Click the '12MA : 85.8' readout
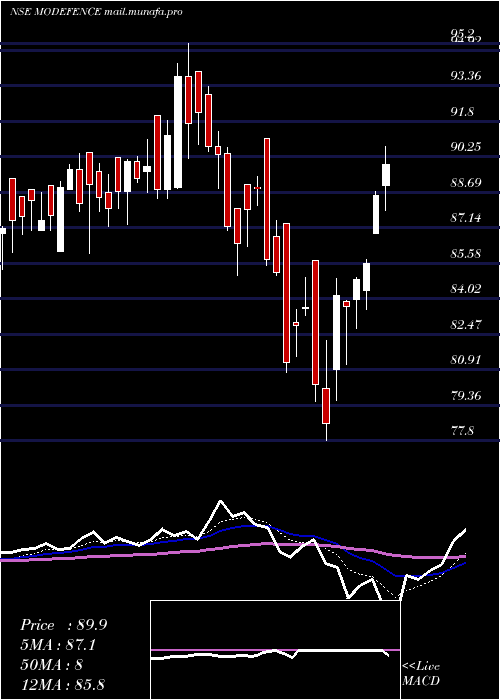 tap(62, 684)
